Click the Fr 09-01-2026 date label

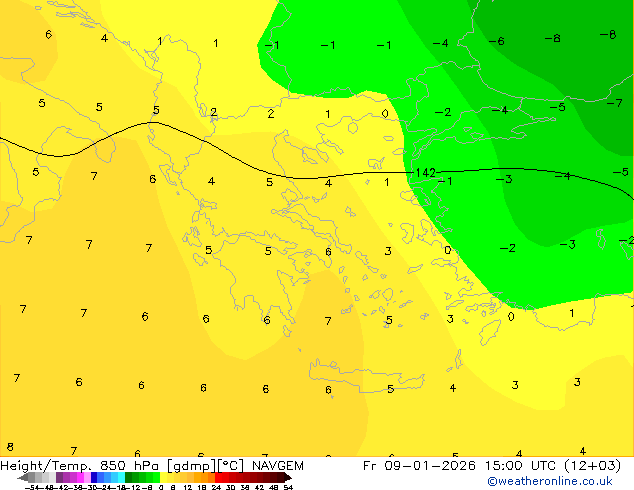(419, 466)
